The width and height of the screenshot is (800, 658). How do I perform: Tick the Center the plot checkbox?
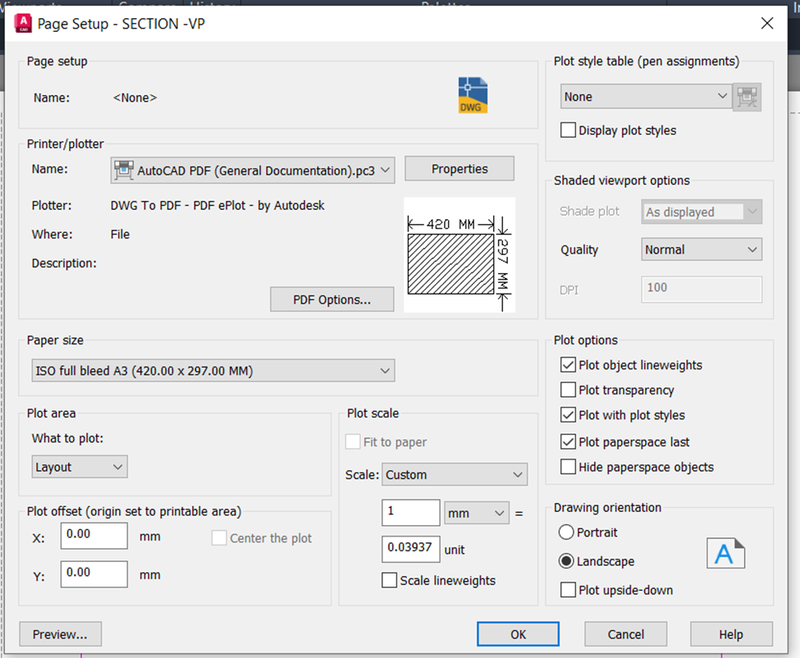pos(219,538)
